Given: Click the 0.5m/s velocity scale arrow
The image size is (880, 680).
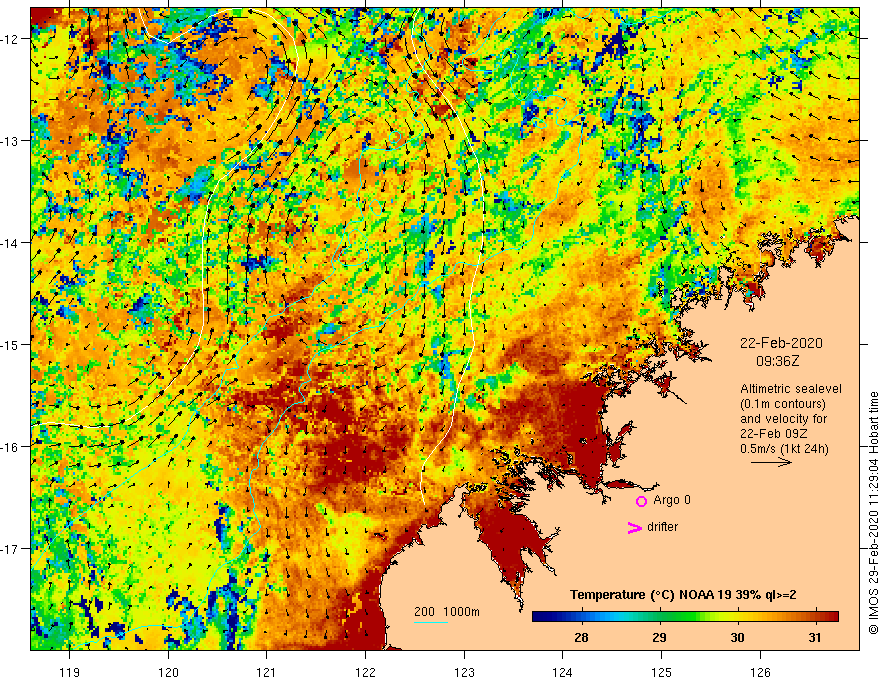Looking at the screenshot, I should click(x=771, y=462).
